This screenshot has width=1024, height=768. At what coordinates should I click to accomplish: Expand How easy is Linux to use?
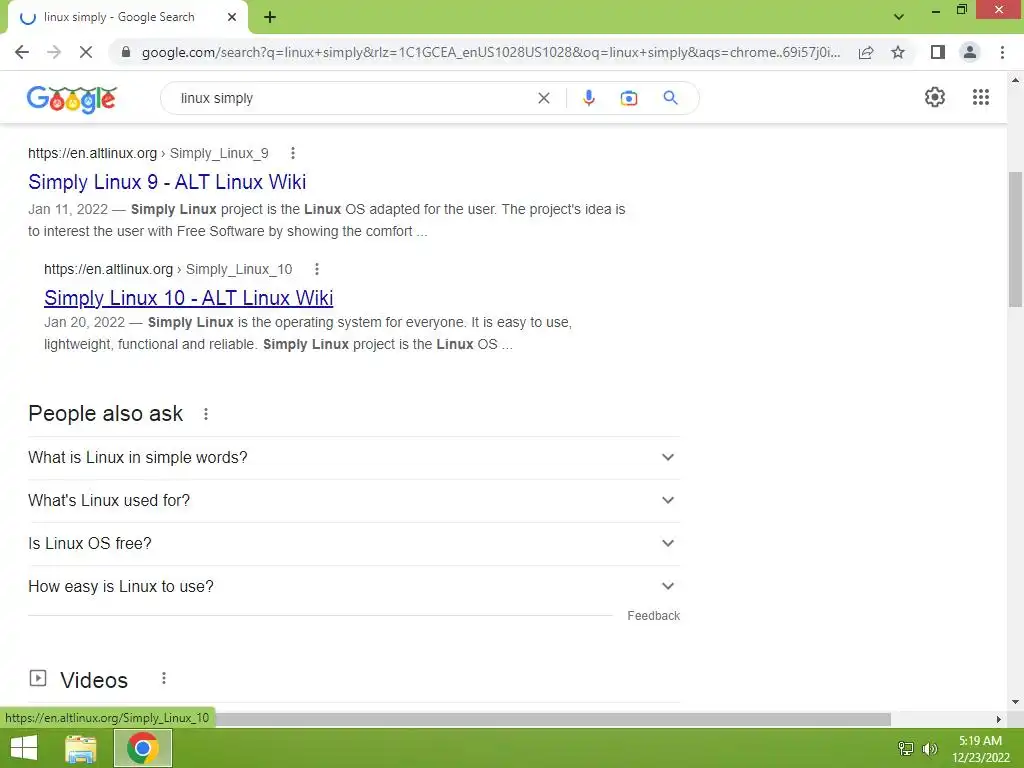coord(354,586)
